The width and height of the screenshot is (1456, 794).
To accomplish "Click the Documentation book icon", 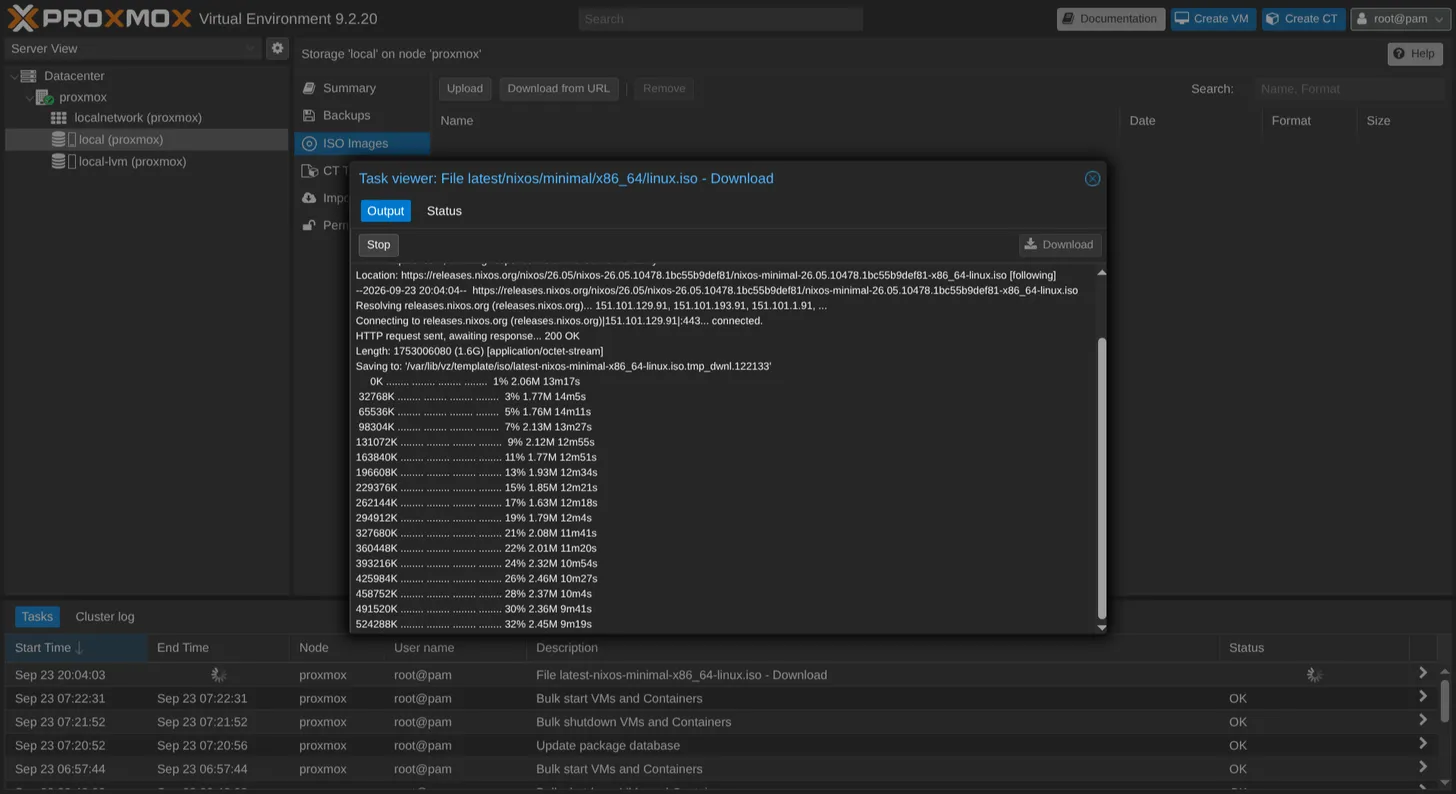I will tap(1069, 18).
